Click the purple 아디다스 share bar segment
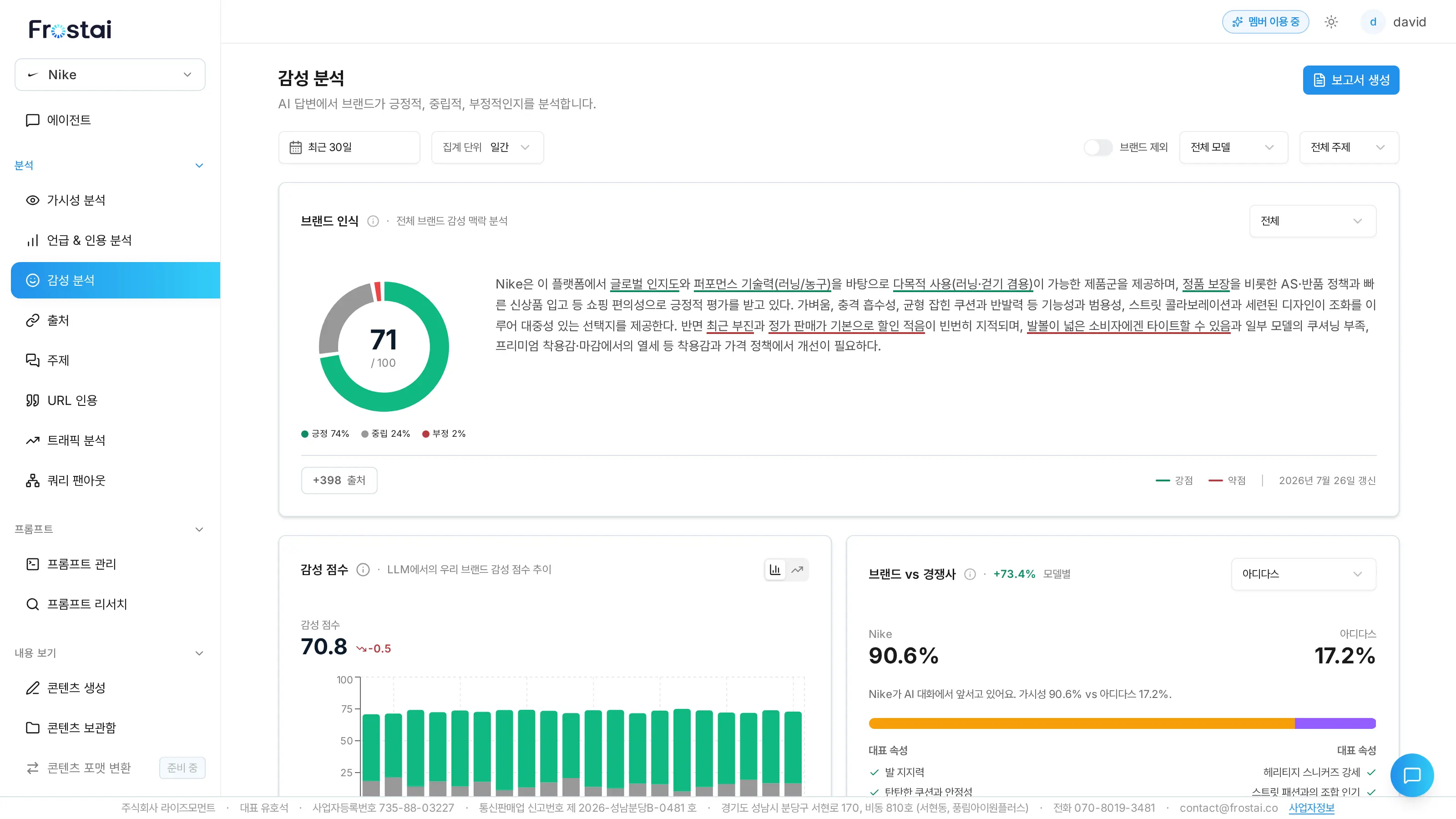1456x819 pixels. point(1335,723)
